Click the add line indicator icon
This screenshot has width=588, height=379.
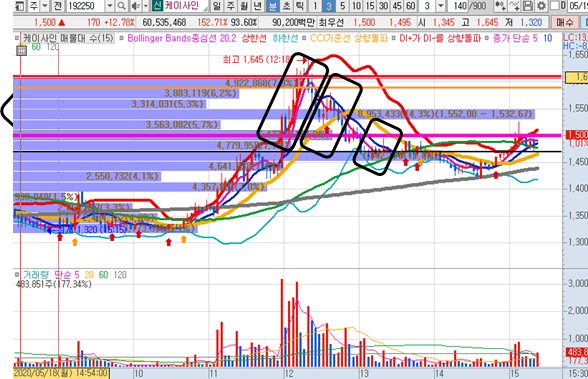(514, 6)
